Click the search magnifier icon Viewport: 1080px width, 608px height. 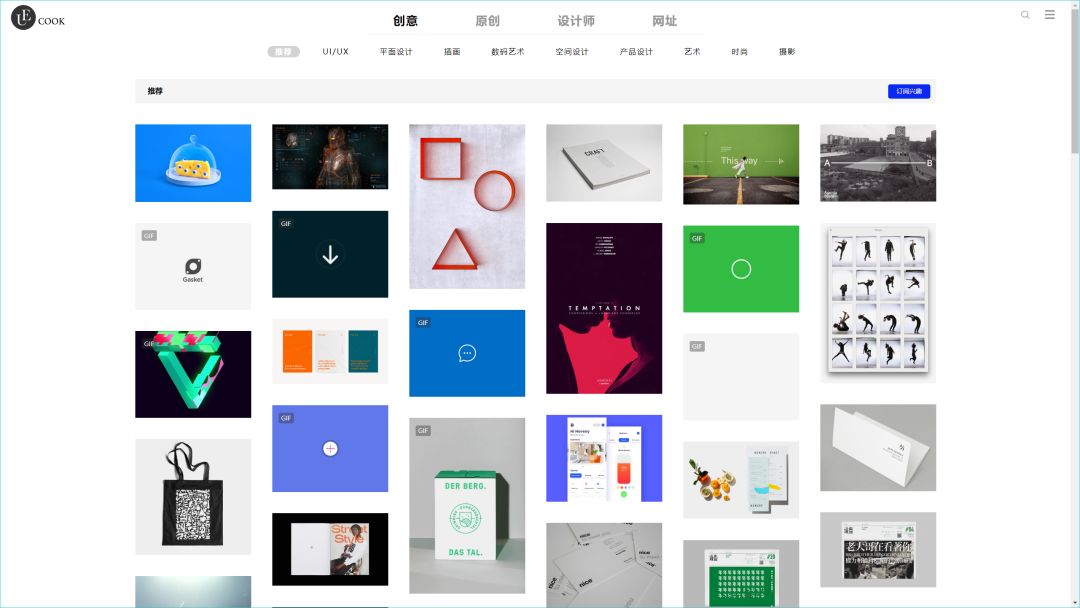click(x=1025, y=15)
